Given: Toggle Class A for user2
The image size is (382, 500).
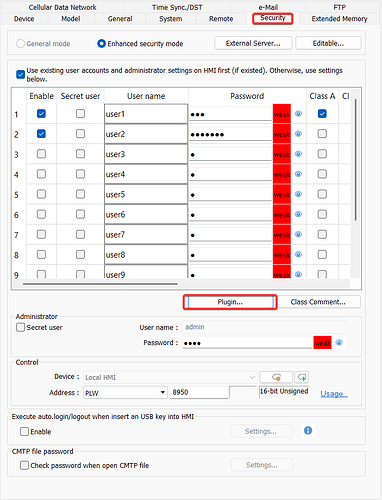Looking at the screenshot, I should 322,134.
